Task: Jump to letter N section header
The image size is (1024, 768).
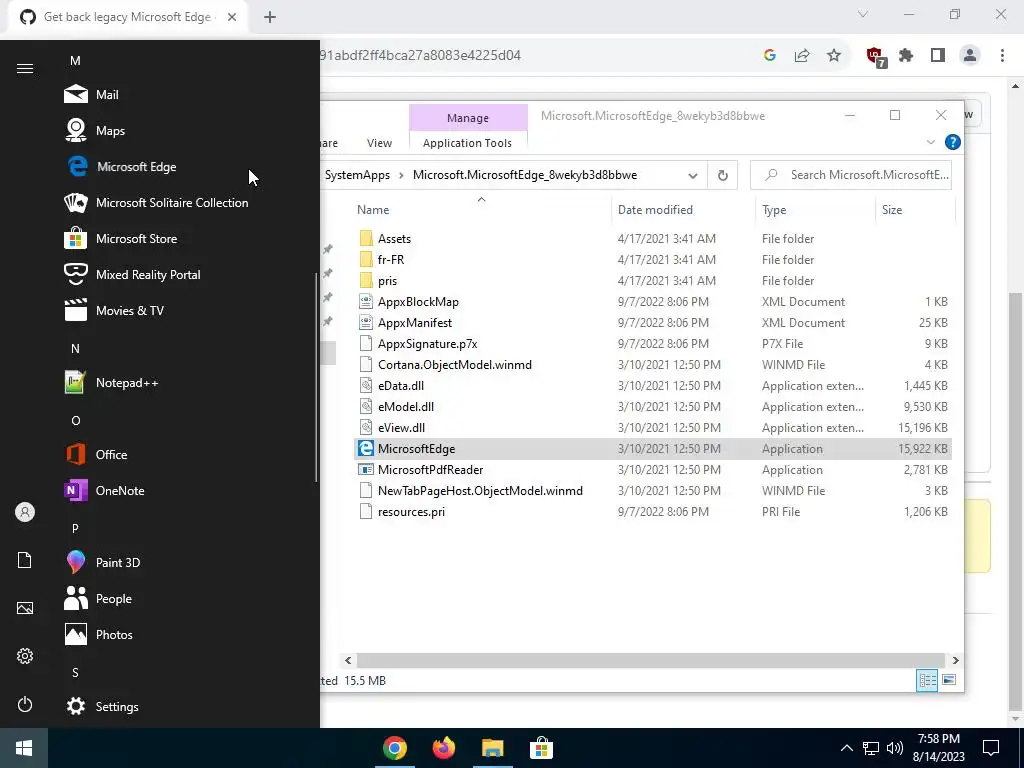Action: tap(76, 349)
